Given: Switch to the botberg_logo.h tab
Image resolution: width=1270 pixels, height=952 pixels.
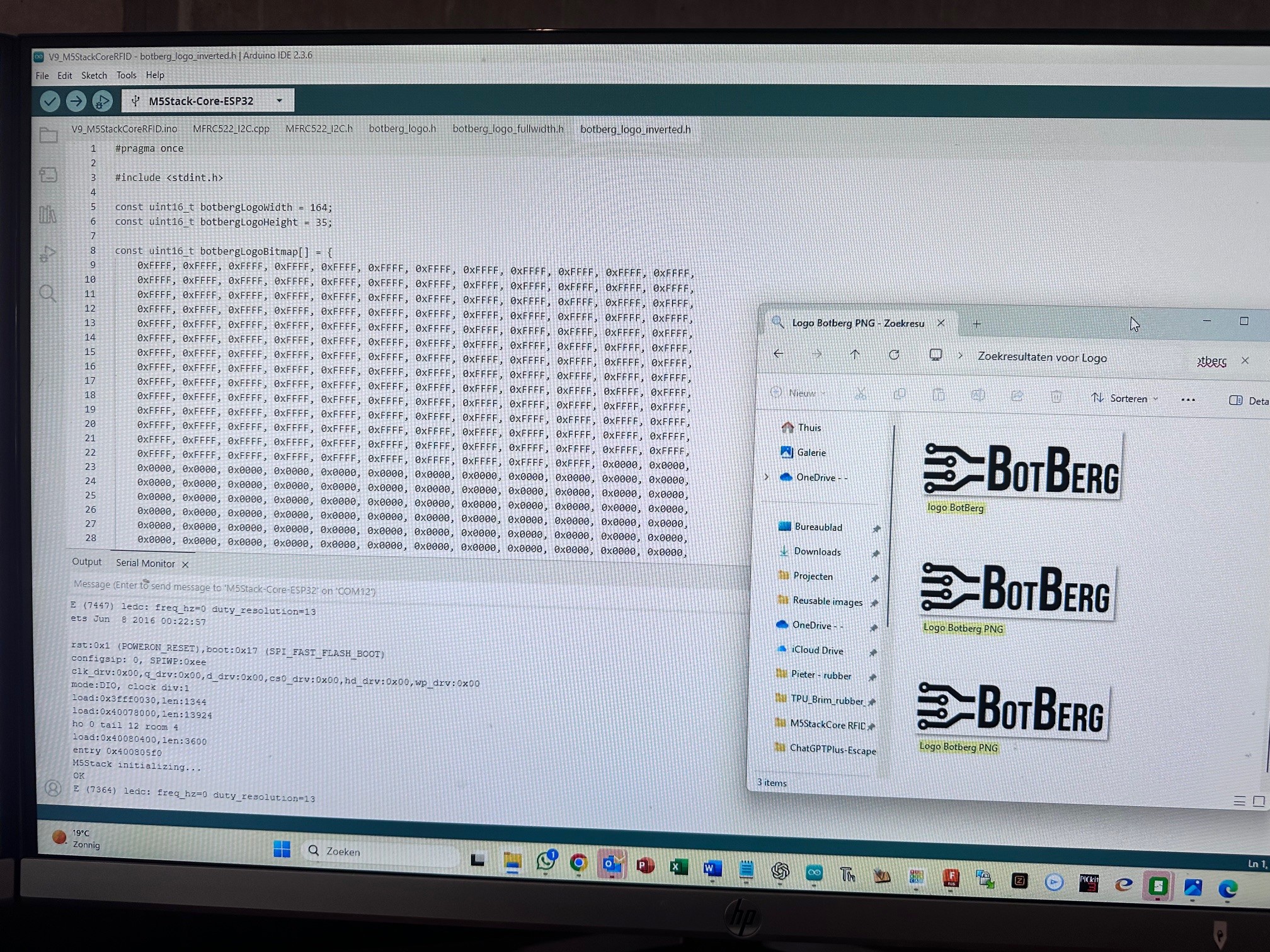Looking at the screenshot, I should coord(403,129).
